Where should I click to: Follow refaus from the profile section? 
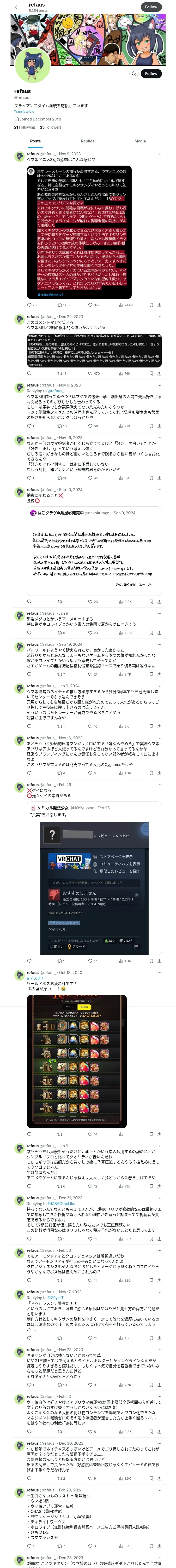point(151,73)
